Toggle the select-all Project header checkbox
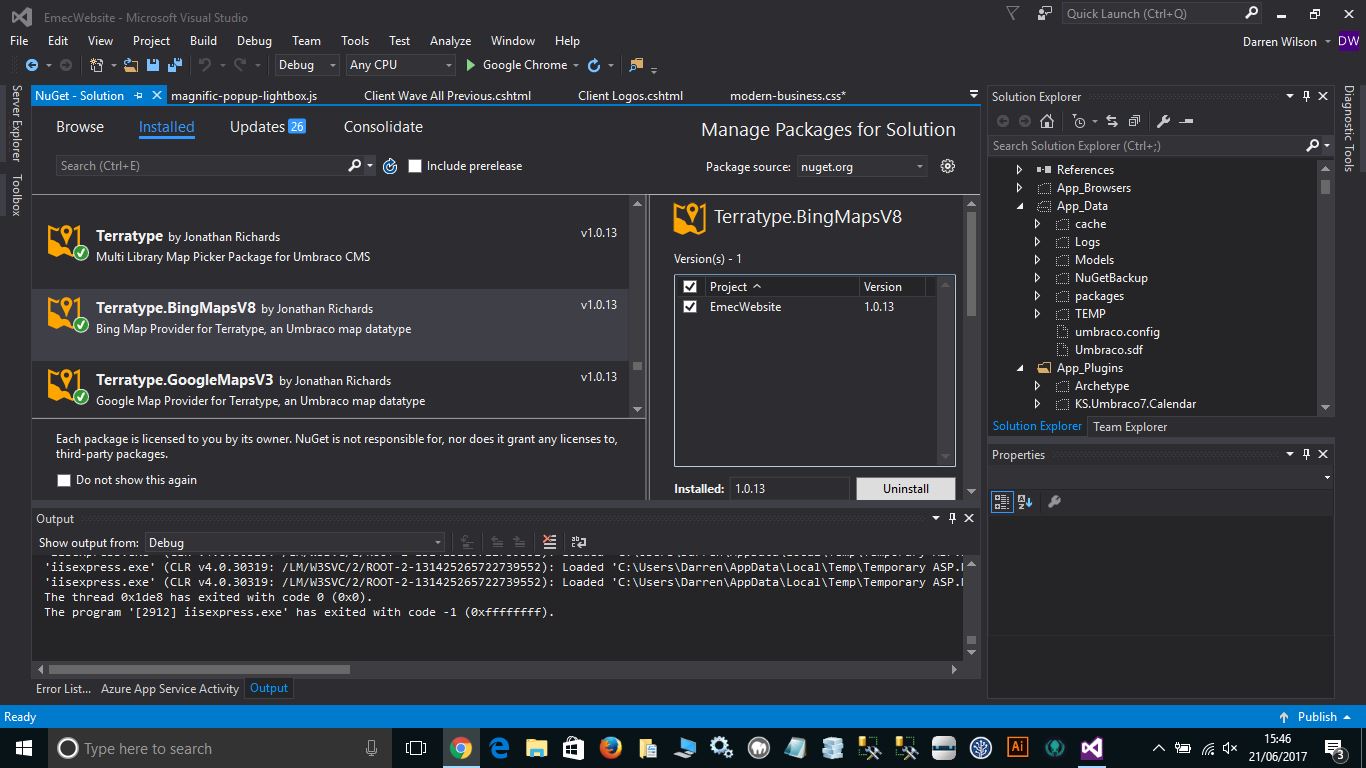The image size is (1366, 768). 689,286
